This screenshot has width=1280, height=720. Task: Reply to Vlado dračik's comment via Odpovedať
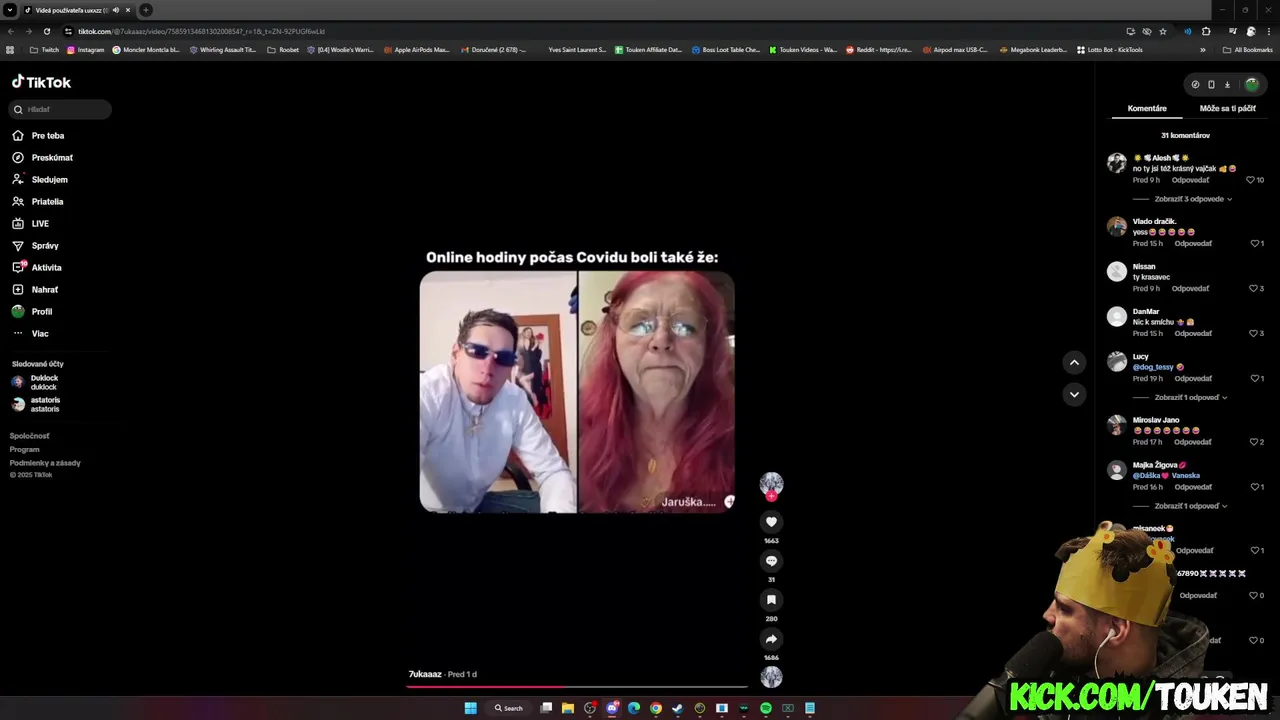click(1193, 243)
